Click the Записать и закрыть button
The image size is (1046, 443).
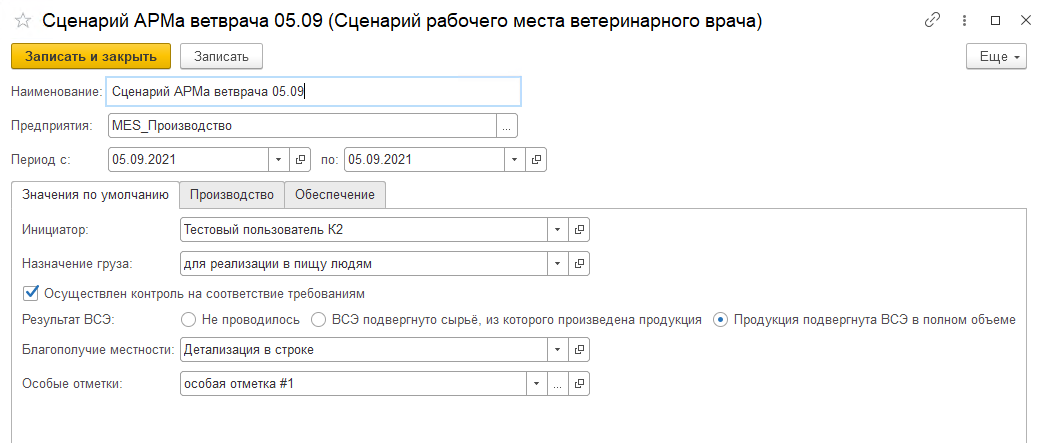pyautogui.click(x=91, y=57)
